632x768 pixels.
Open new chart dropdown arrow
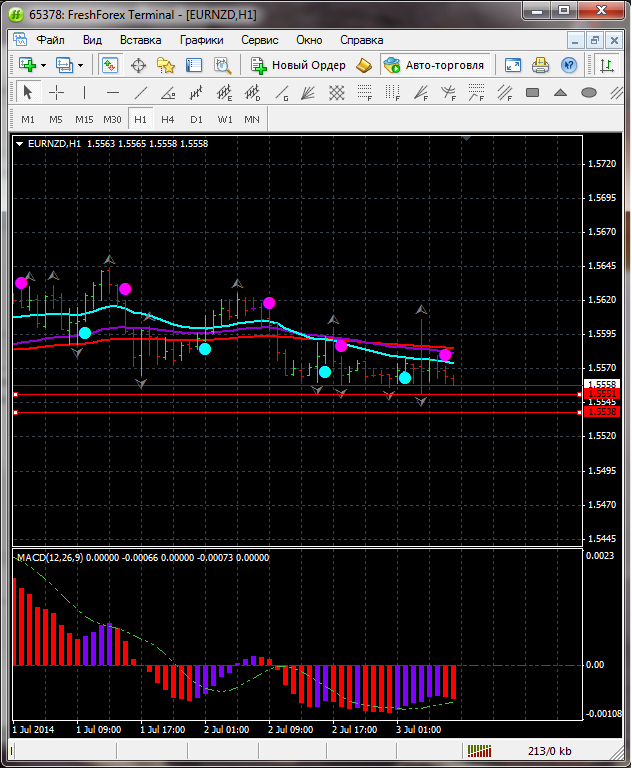click(x=43, y=65)
